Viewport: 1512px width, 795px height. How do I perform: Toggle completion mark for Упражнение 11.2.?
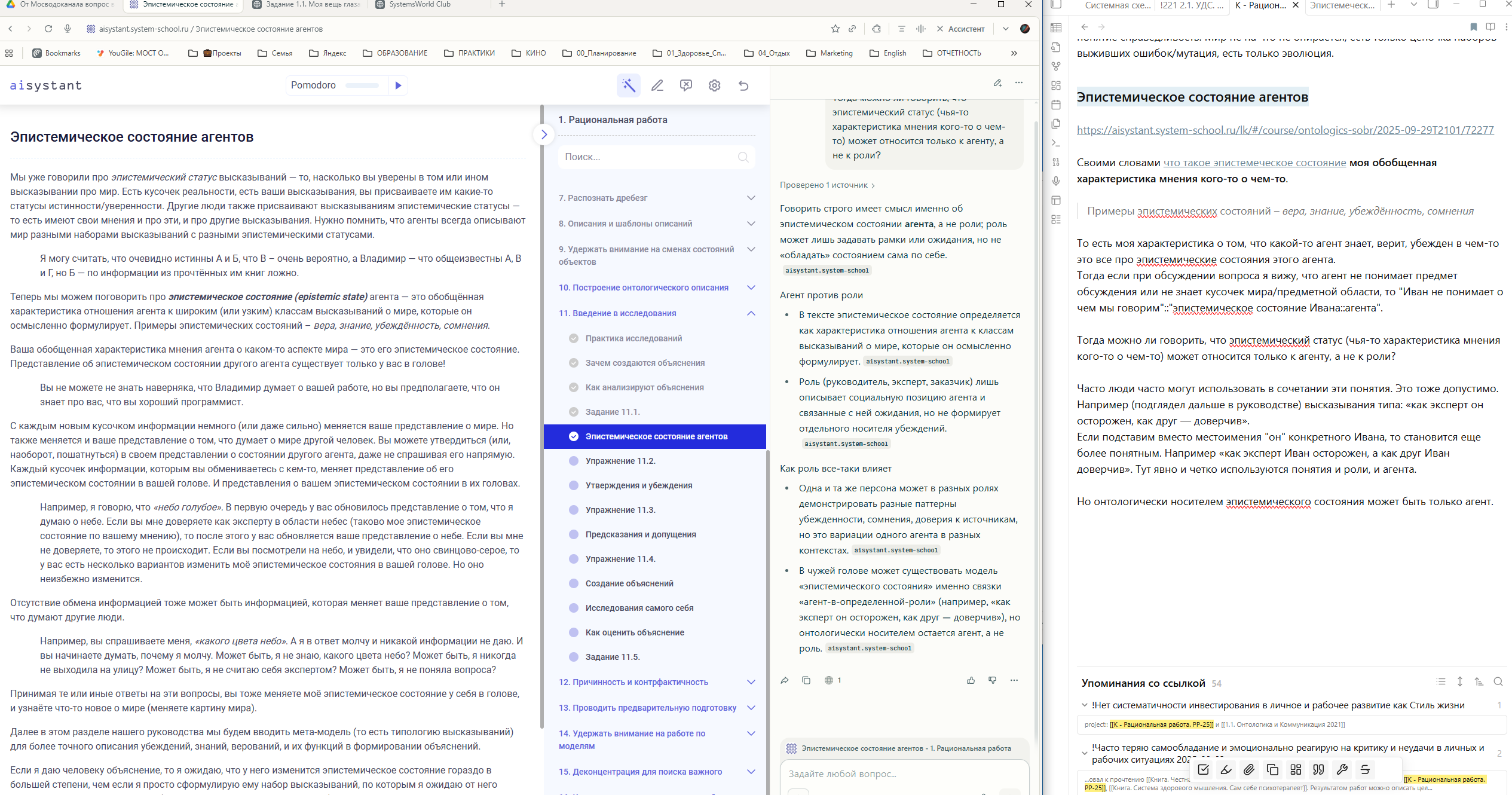(573, 461)
